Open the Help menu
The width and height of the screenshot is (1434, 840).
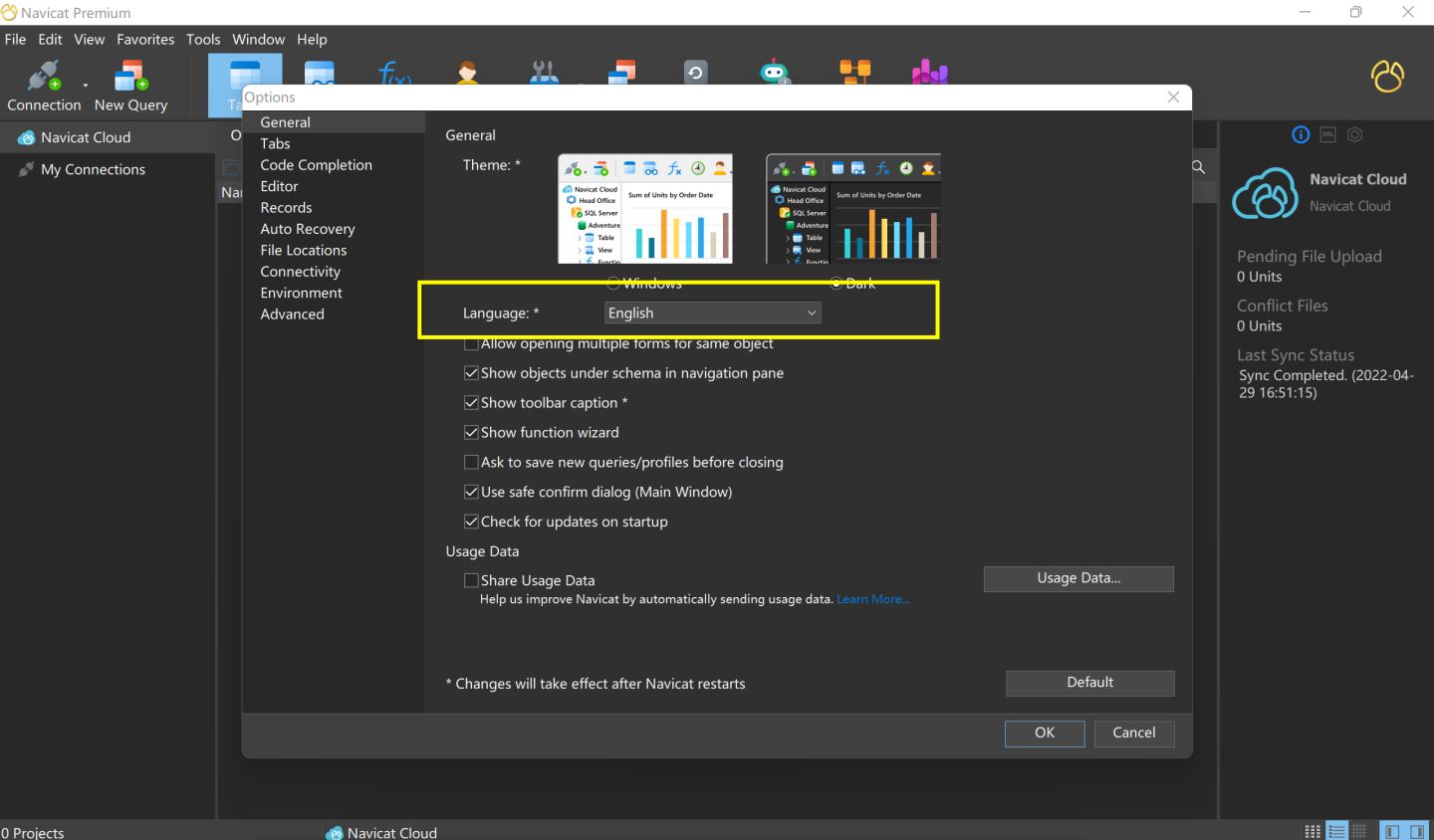click(x=312, y=39)
